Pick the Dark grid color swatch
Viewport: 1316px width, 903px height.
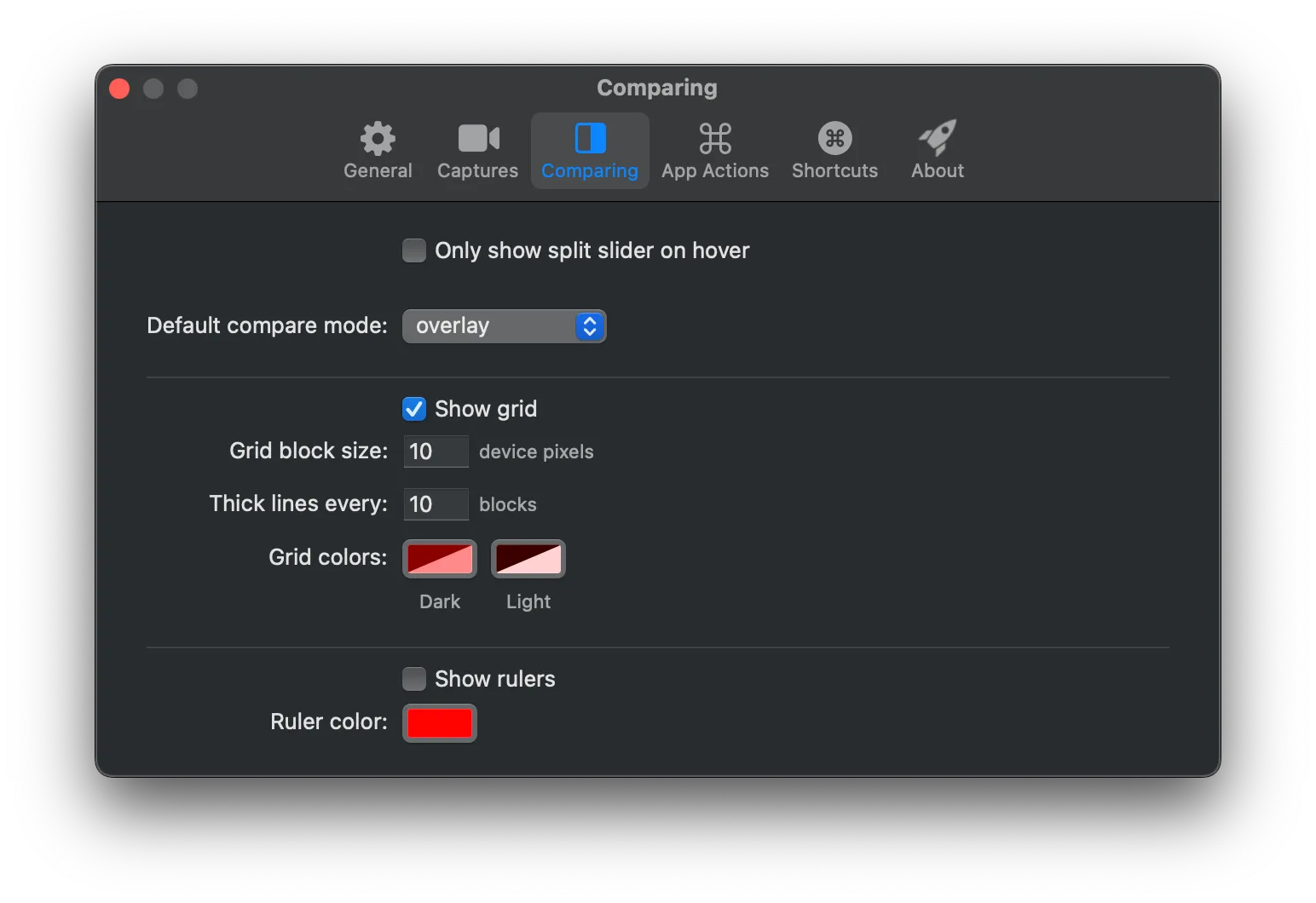440,559
